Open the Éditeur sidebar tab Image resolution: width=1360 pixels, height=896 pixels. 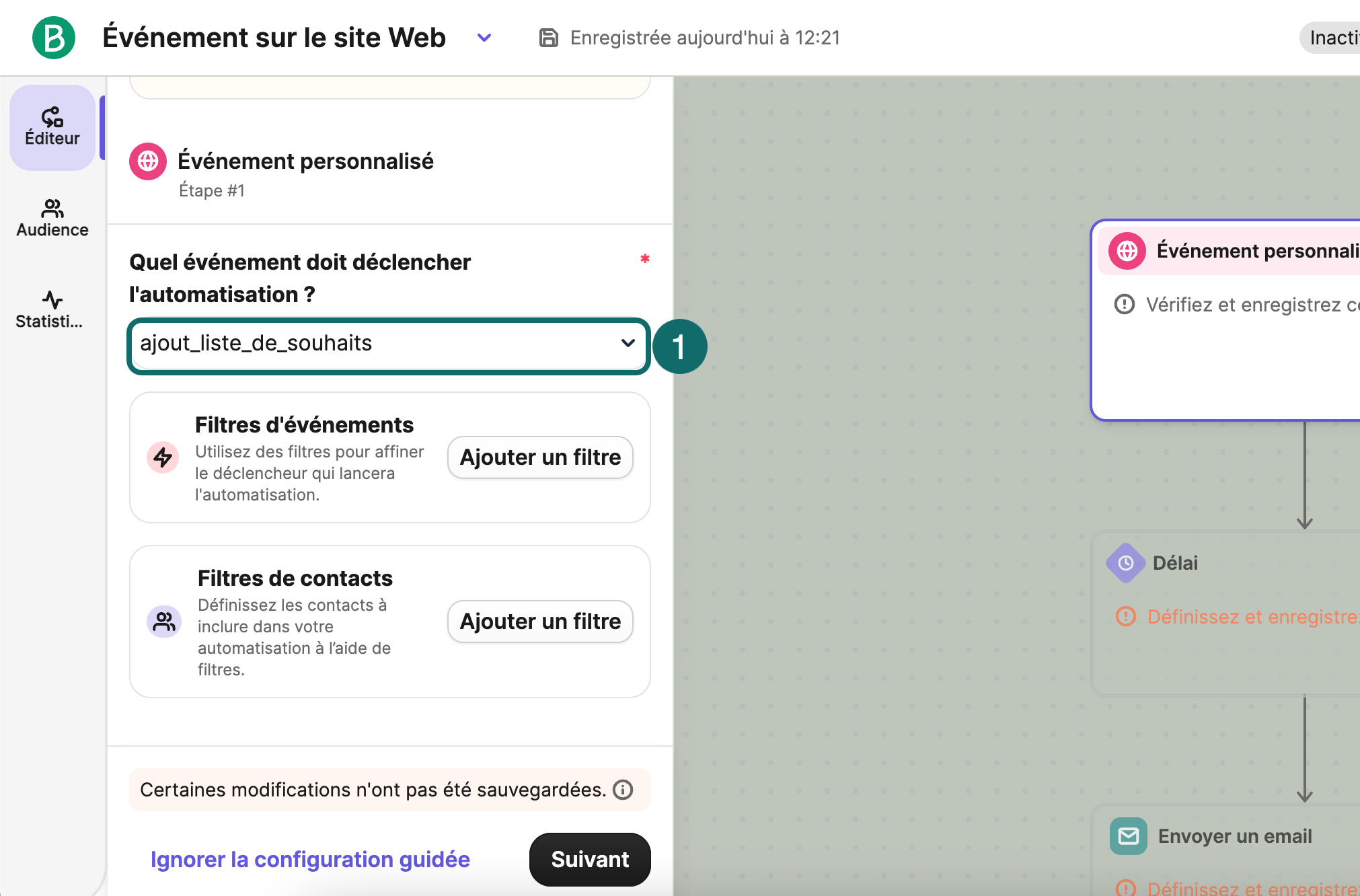tap(52, 127)
